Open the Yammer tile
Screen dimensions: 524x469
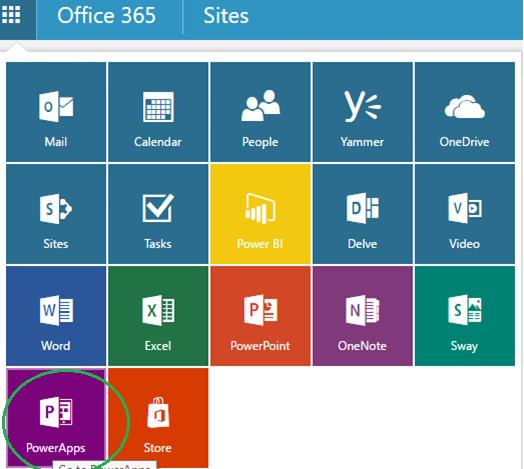(363, 112)
